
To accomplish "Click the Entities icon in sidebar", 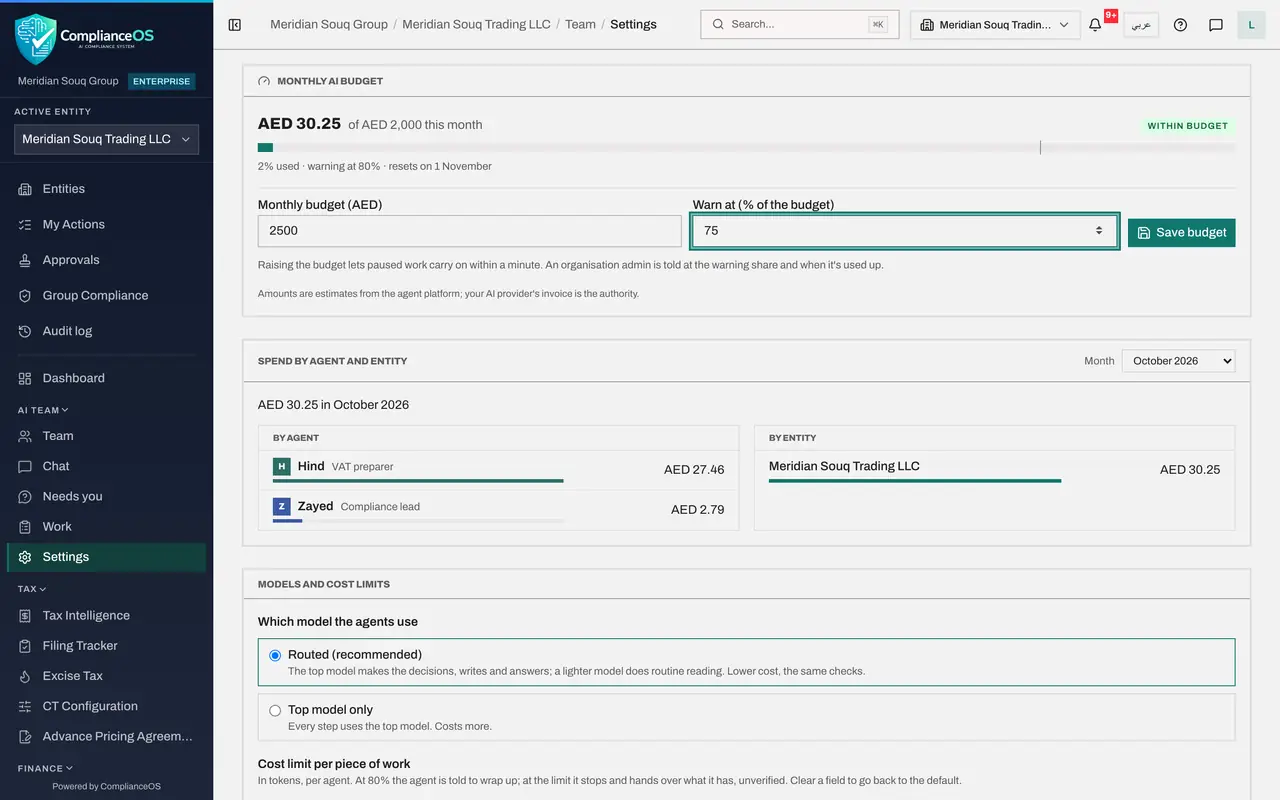I will [25, 189].
